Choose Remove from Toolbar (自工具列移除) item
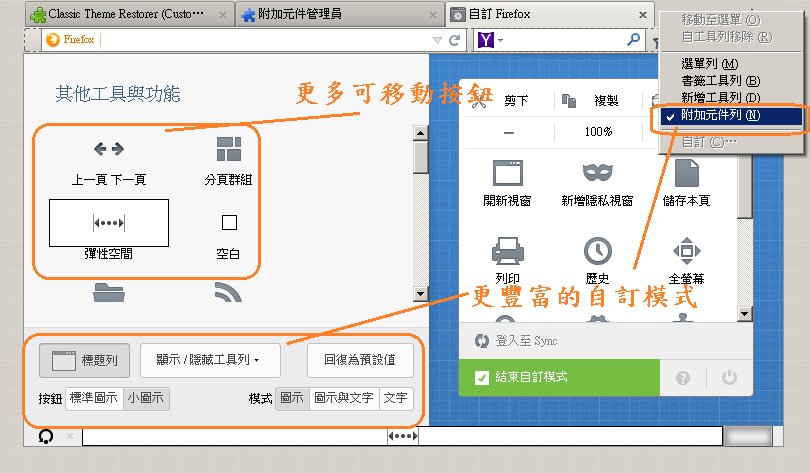810x473 pixels. pyautogui.click(x=731, y=37)
